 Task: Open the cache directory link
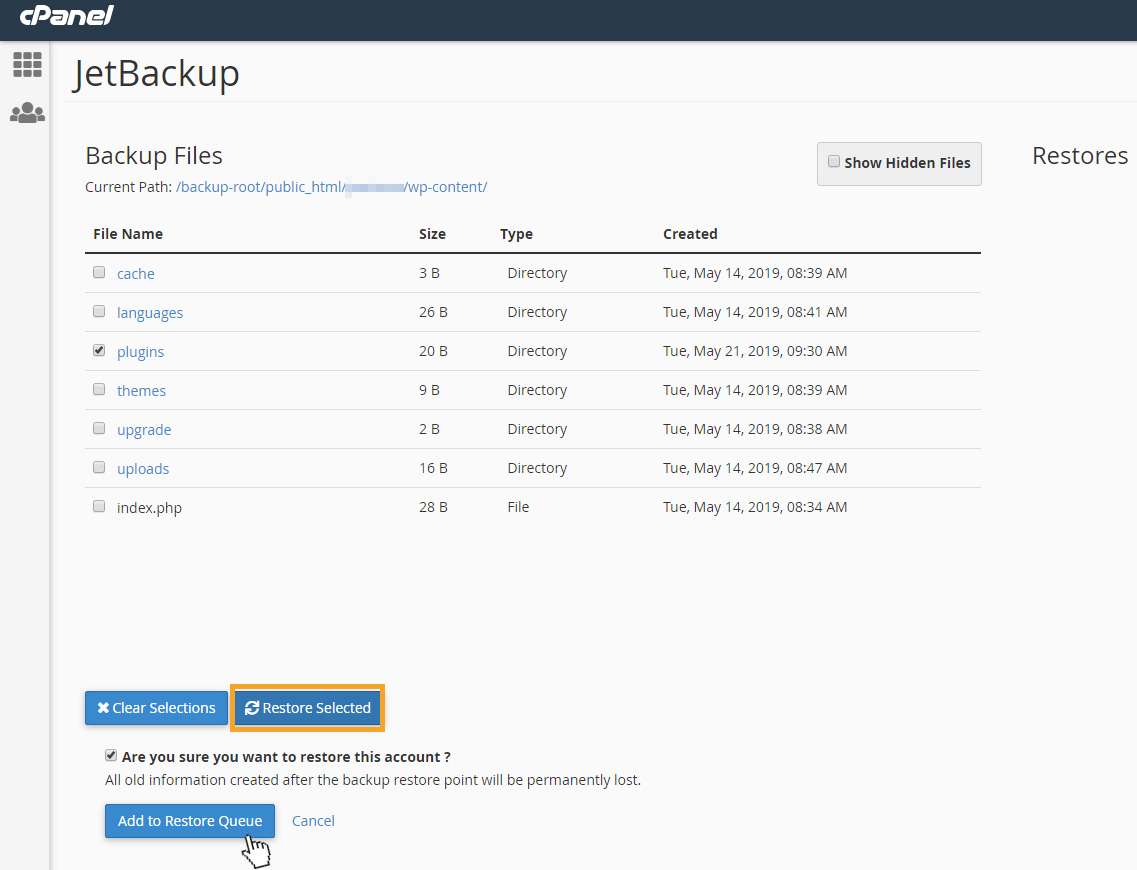click(x=136, y=274)
